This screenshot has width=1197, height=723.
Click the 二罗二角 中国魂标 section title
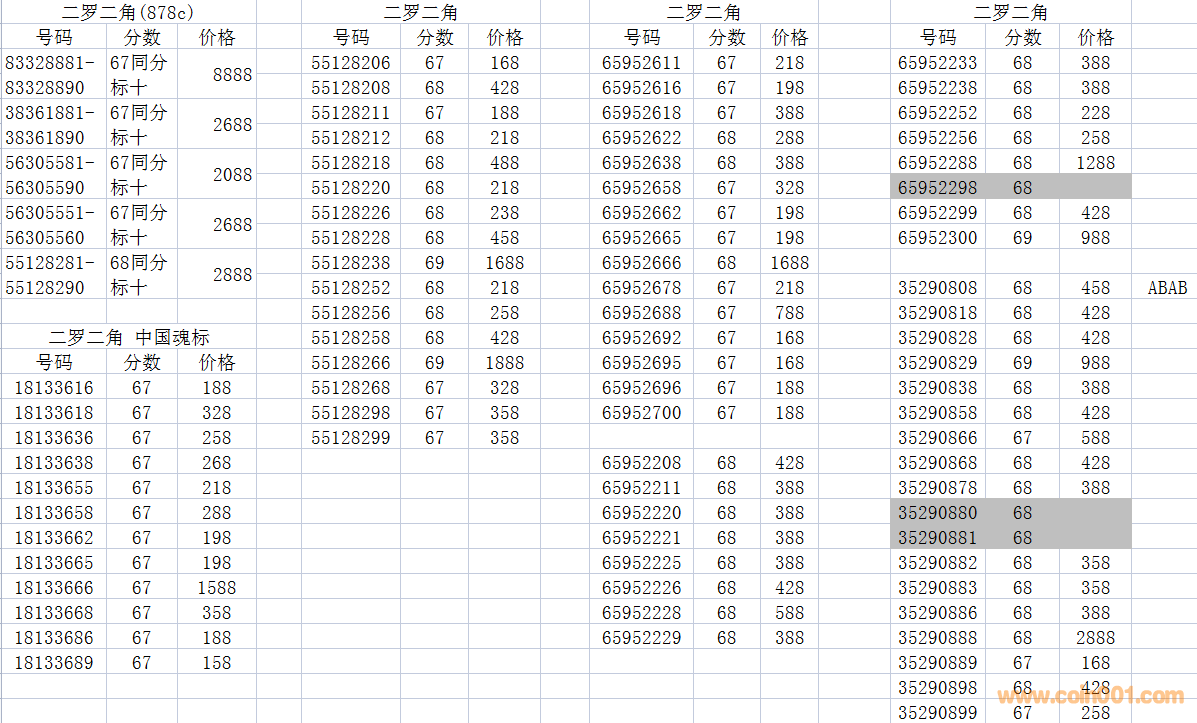point(129,338)
